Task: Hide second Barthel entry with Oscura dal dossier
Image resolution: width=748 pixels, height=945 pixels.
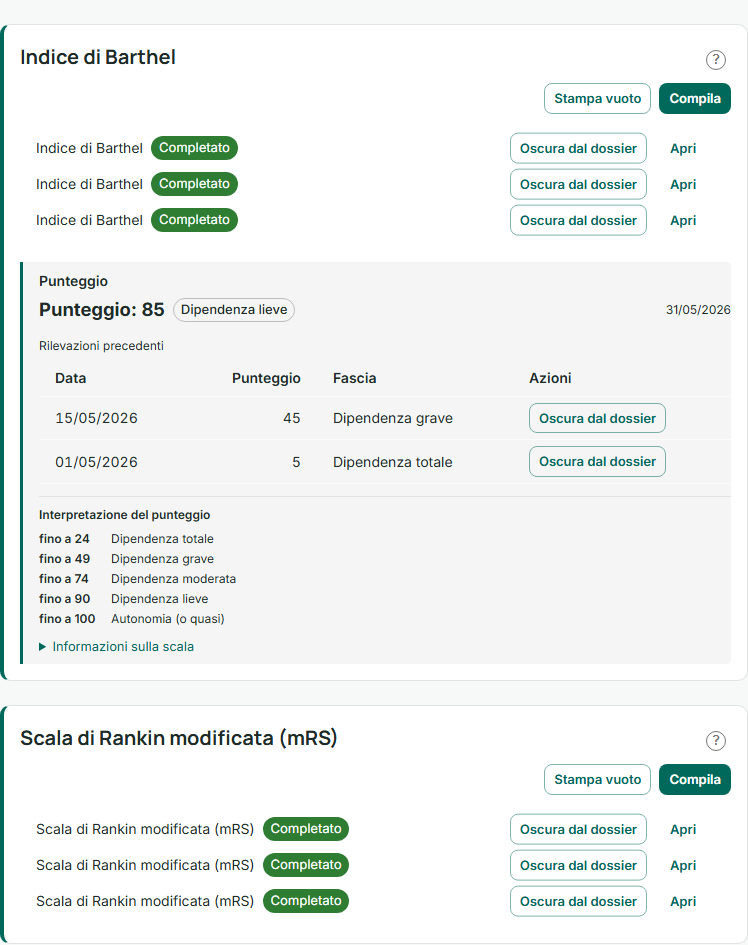Action: click(x=578, y=184)
